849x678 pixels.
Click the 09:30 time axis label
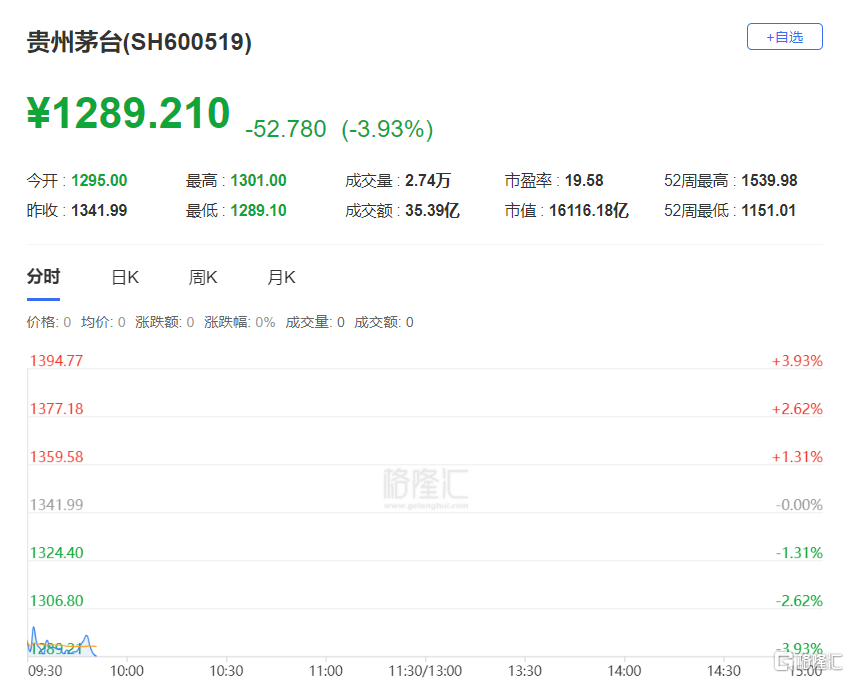[45, 671]
